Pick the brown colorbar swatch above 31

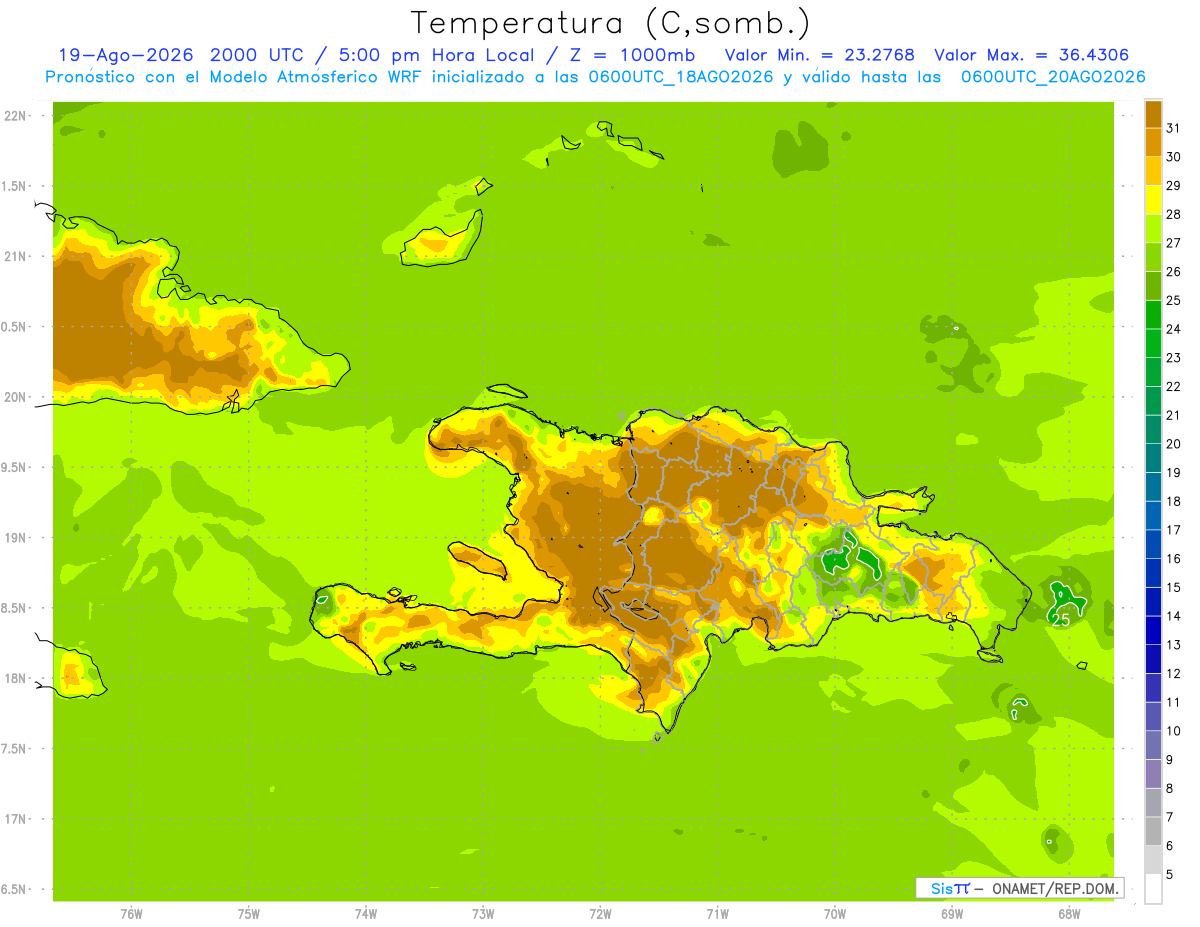[x=1153, y=114]
